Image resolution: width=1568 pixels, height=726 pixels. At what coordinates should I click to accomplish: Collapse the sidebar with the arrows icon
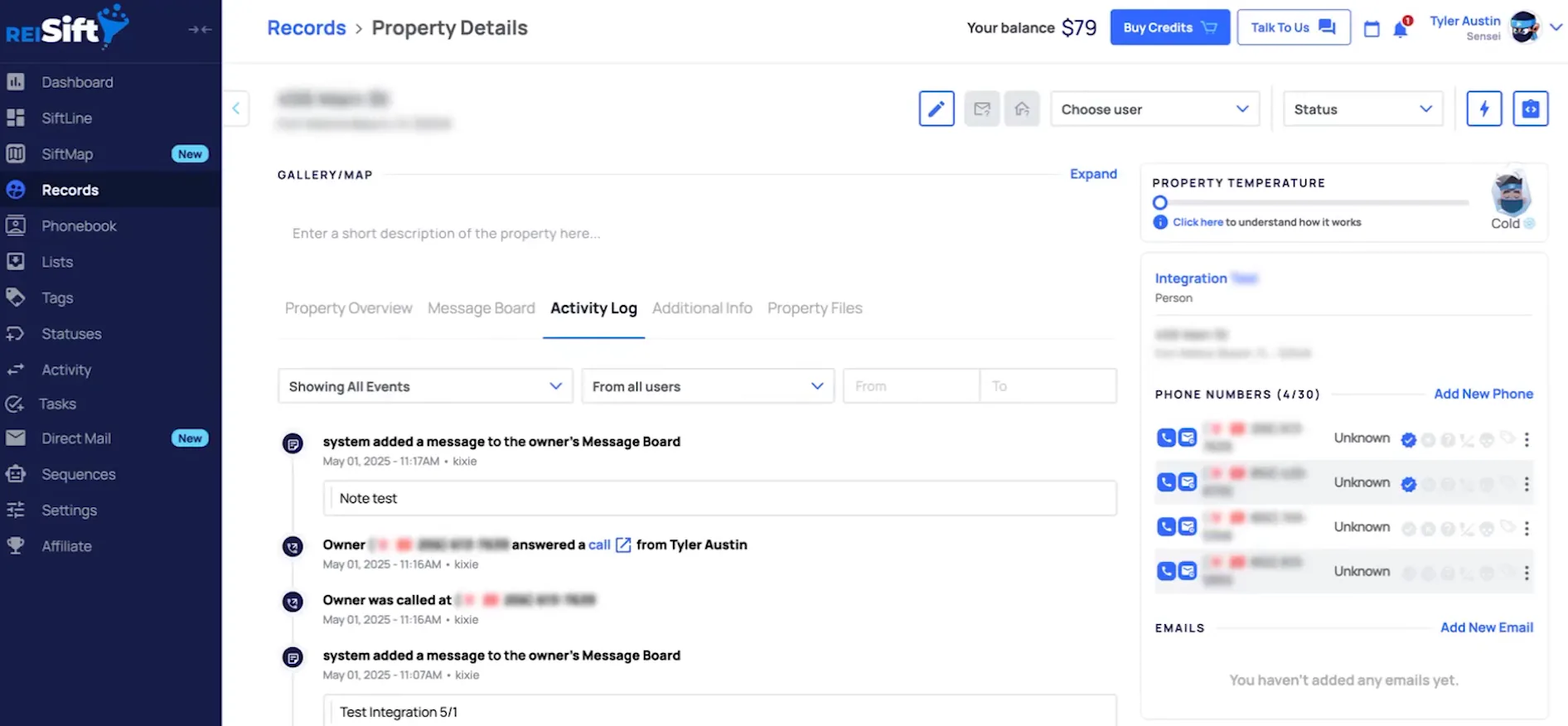(200, 30)
